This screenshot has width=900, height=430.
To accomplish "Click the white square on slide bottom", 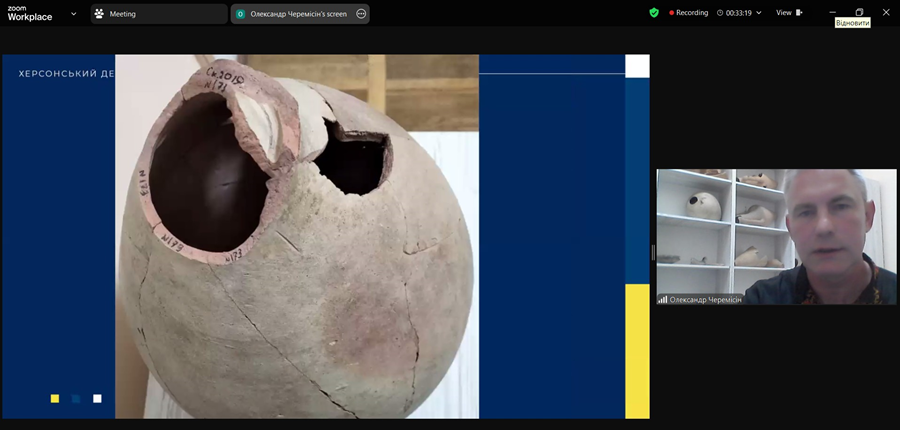I will coord(97,398).
